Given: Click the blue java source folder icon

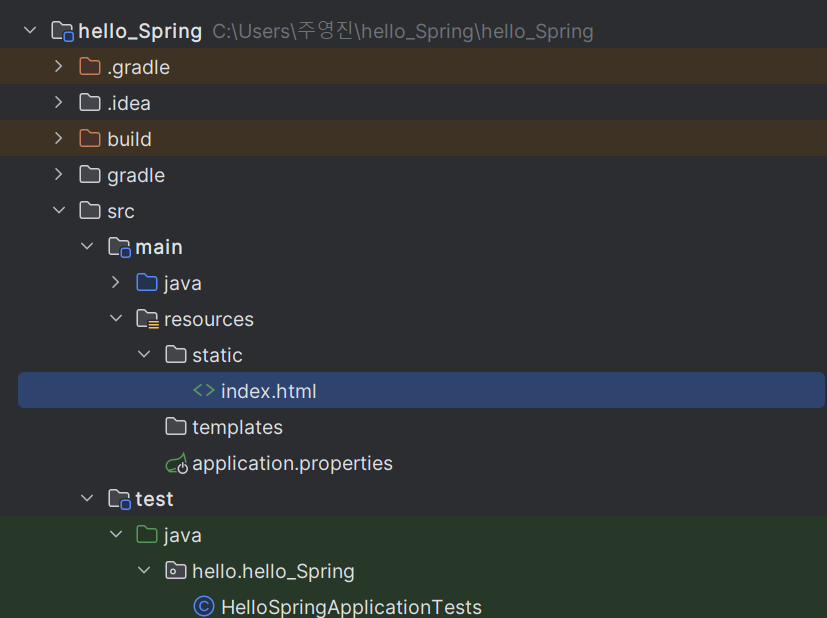Looking at the screenshot, I should click(x=147, y=283).
